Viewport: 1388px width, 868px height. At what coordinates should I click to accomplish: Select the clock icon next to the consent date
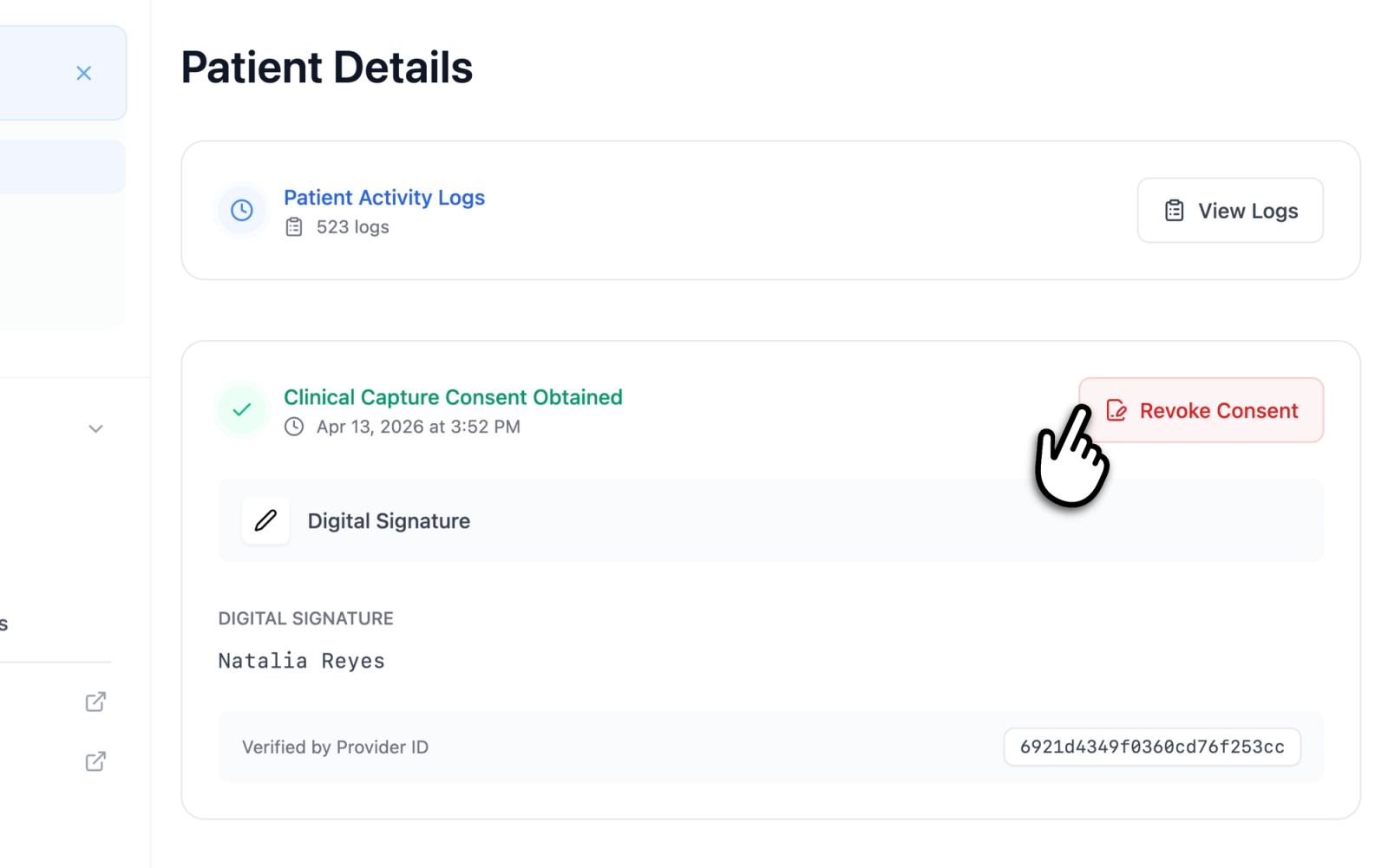[x=294, y=427]
